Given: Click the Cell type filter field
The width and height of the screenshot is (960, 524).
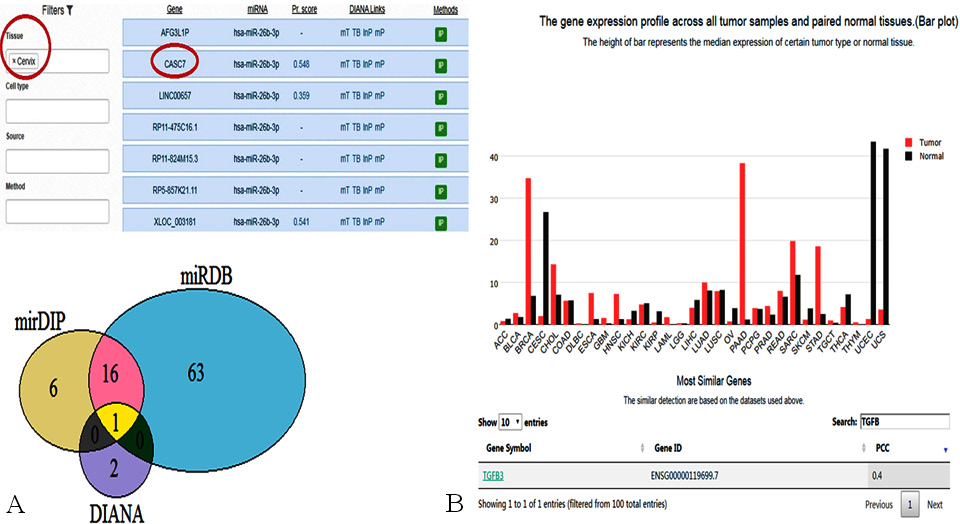Looking at the screenshot, I should [x=58, y=111].
